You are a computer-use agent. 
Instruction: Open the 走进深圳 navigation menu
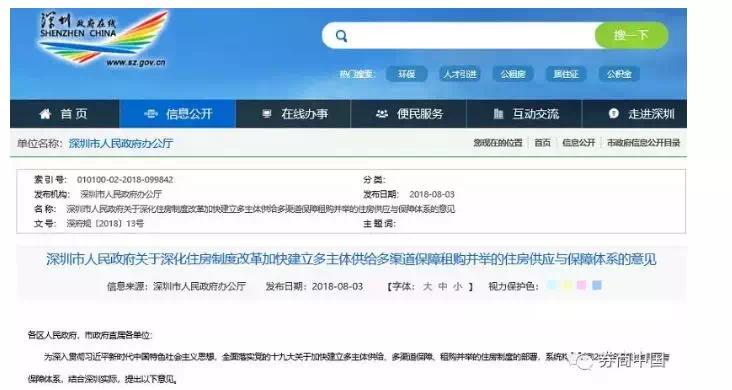[635, 113]
